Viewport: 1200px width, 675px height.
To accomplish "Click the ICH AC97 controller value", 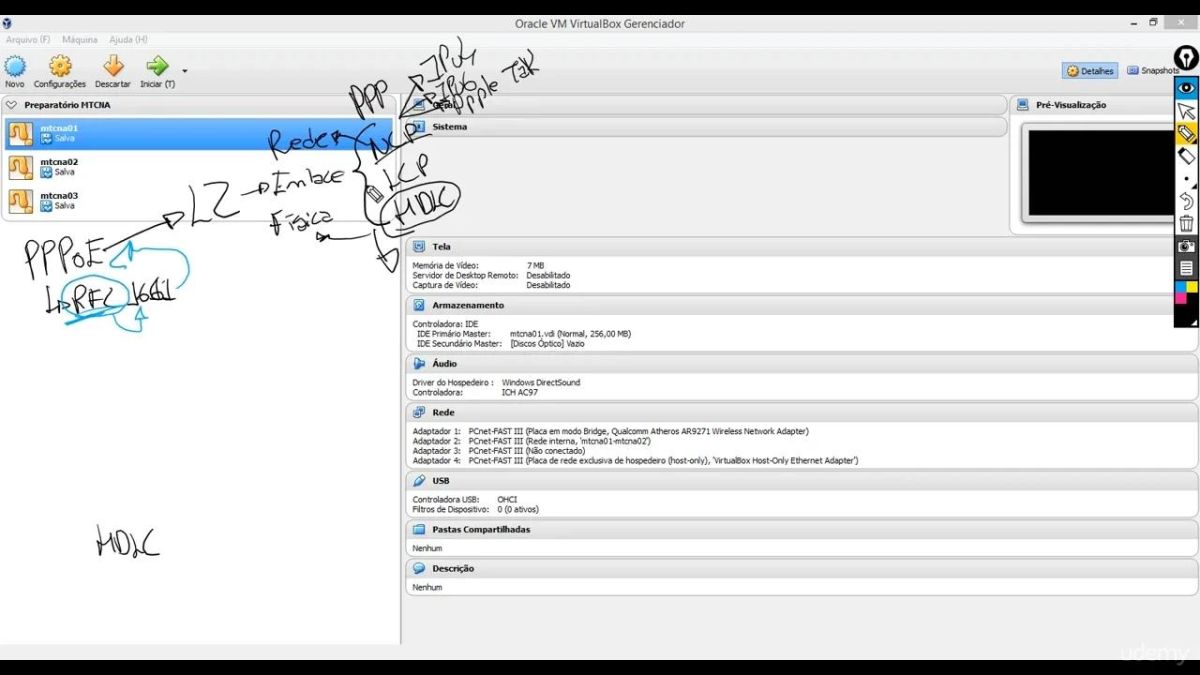I will pyautogui.click(x=520, y=393).
